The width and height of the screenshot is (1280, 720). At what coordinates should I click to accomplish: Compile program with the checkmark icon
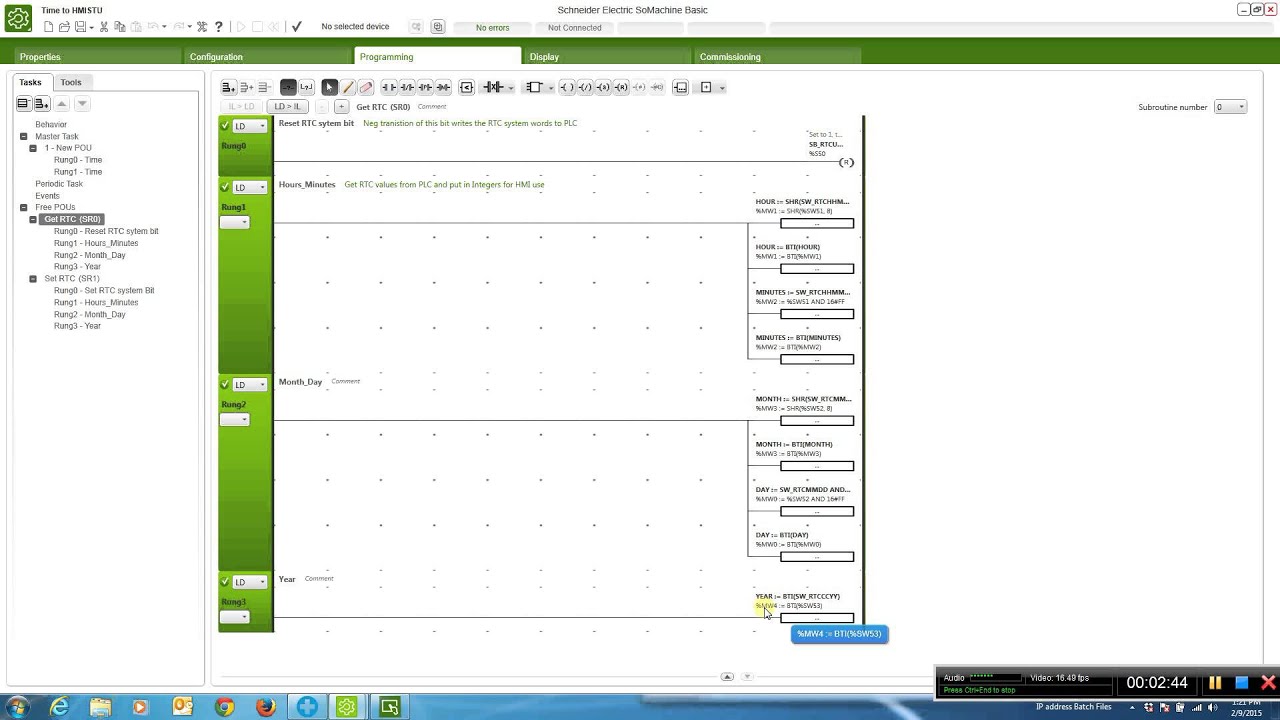[296, 27]
